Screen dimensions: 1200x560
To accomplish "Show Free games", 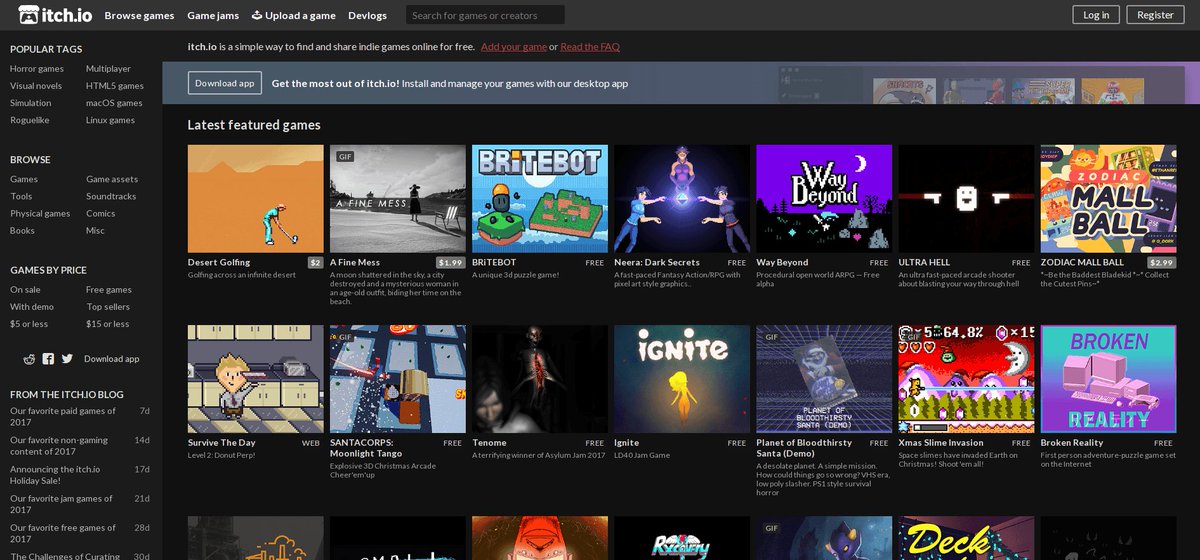I will point(109,290).
